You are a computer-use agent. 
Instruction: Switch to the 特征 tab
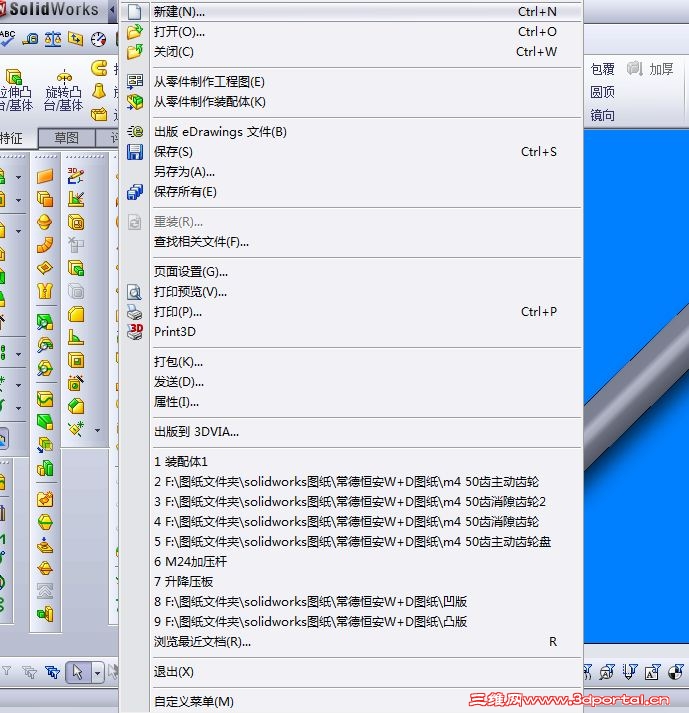click(11, 138)
